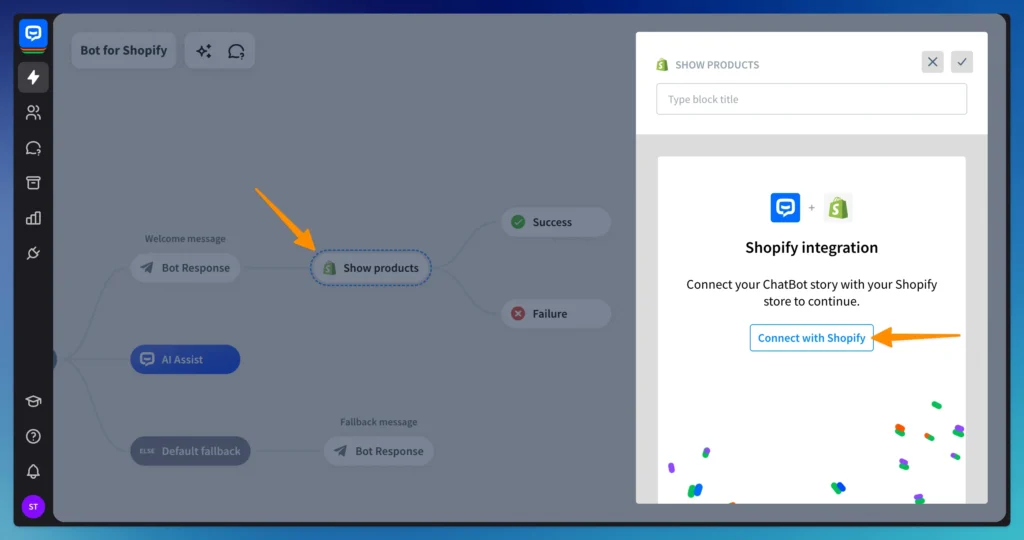Click the Bot for Shopify story name
Viewport: 1024px width, 540px height.
coord(124,51)
